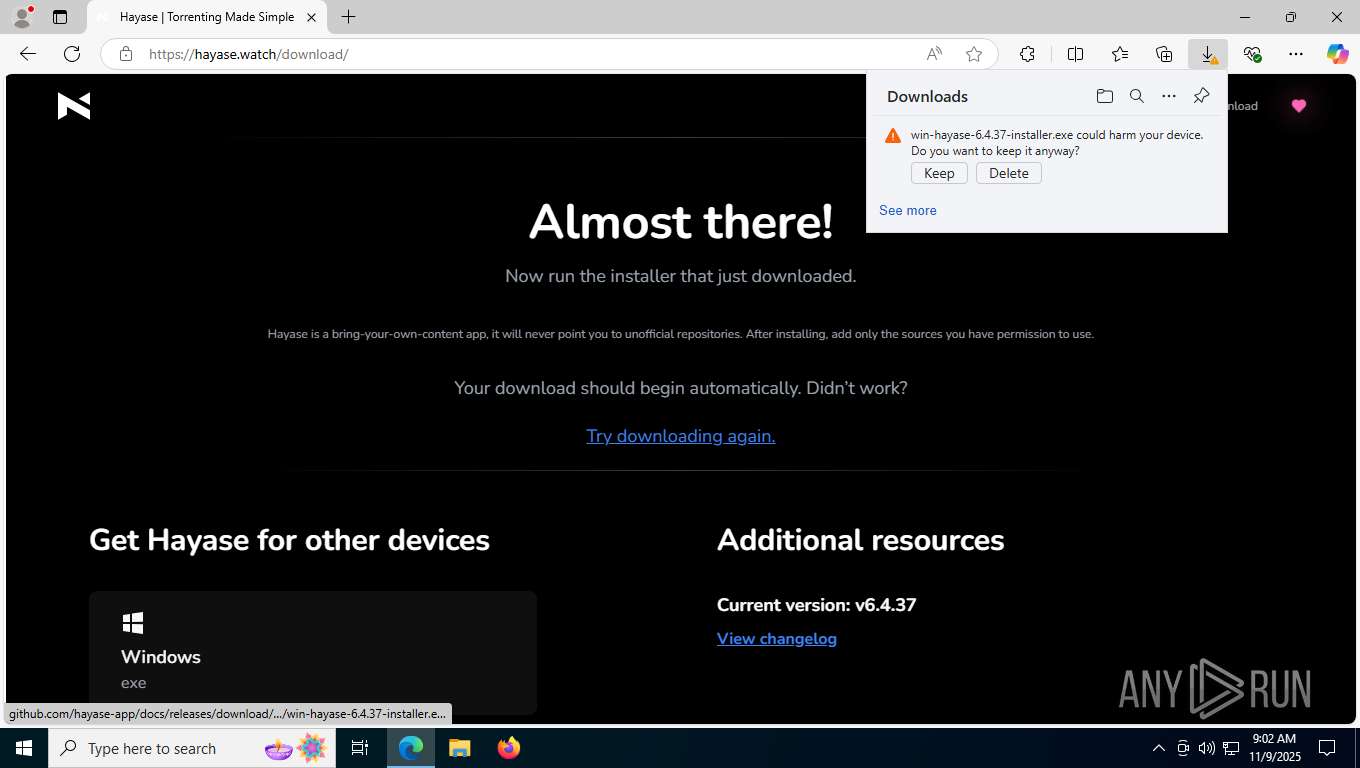Screen dimensions: 1360x768
Task: Show hidden system tray icons
Action: 1158,748
